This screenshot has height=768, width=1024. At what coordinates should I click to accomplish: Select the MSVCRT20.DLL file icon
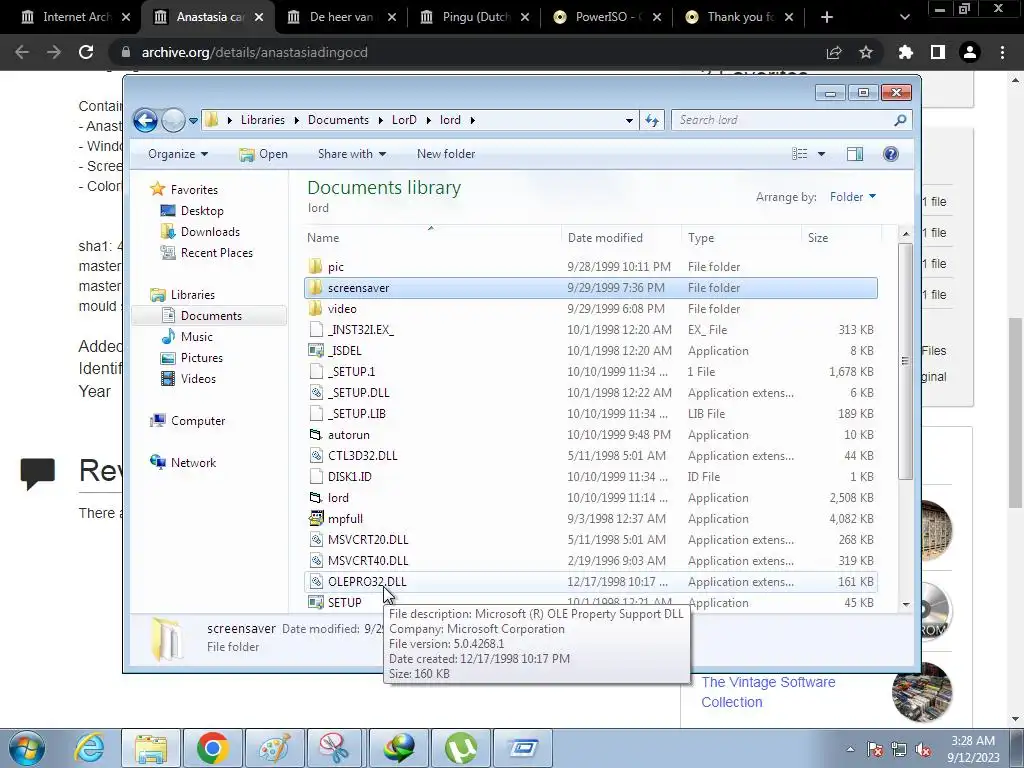pyautogui.click(x=316, y=539)
